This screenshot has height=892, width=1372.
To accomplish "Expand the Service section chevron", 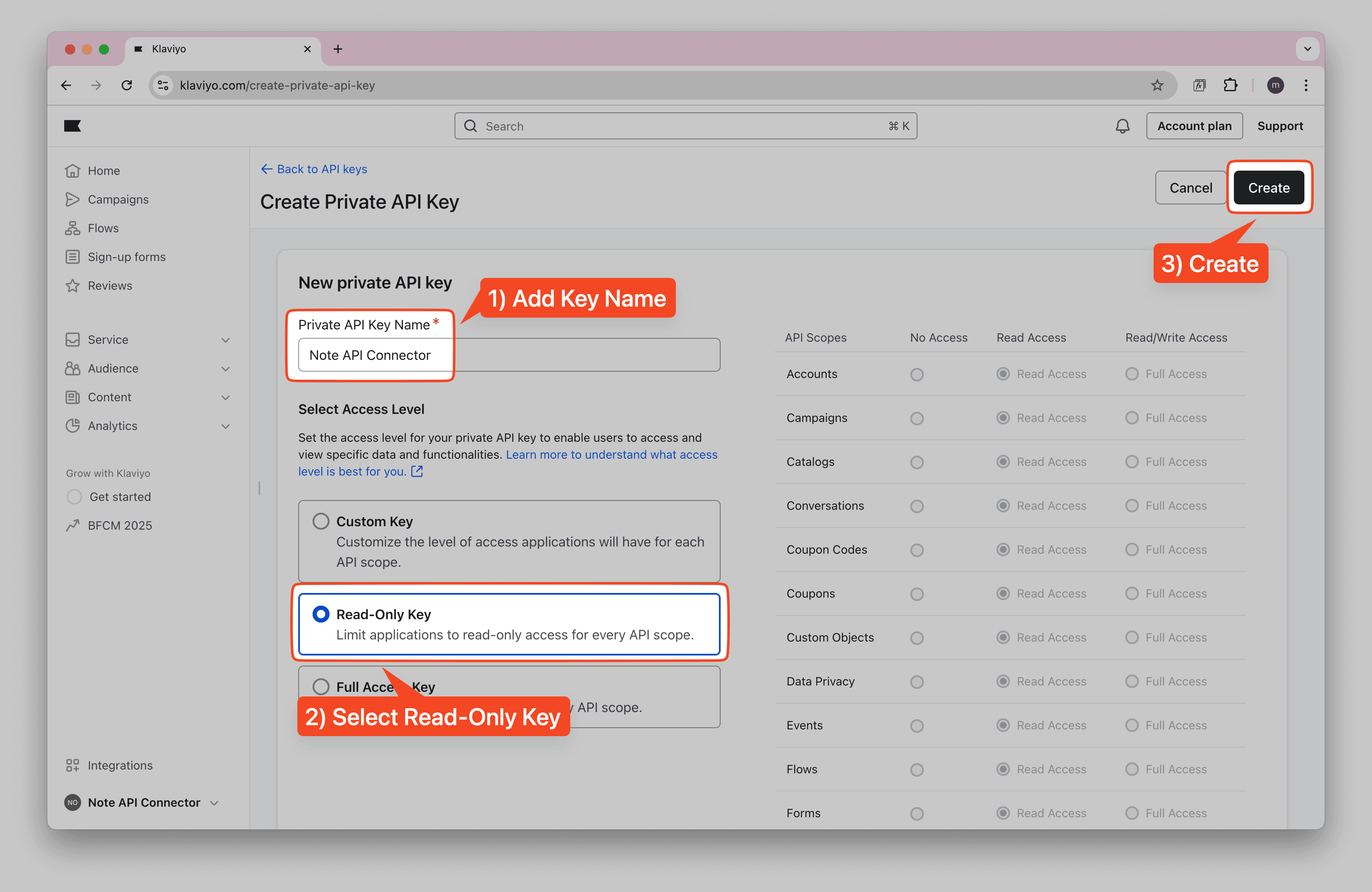I will tap(226, 340).
